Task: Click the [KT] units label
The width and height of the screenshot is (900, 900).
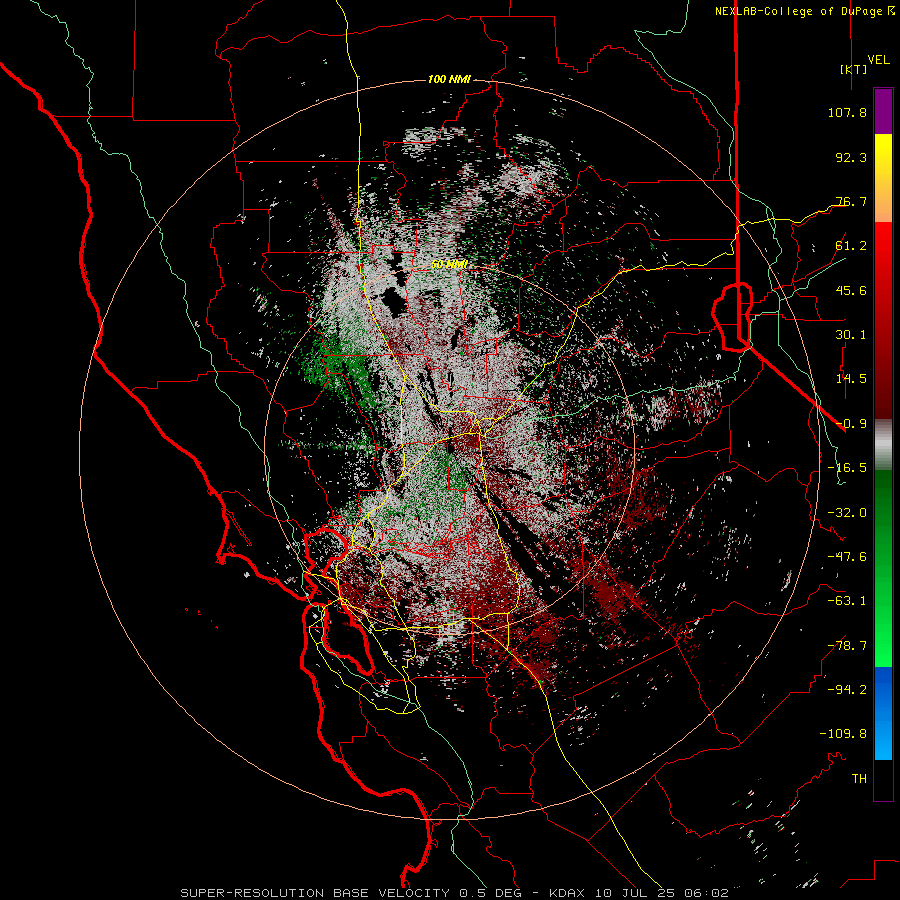Action: [x=853, y=69]
